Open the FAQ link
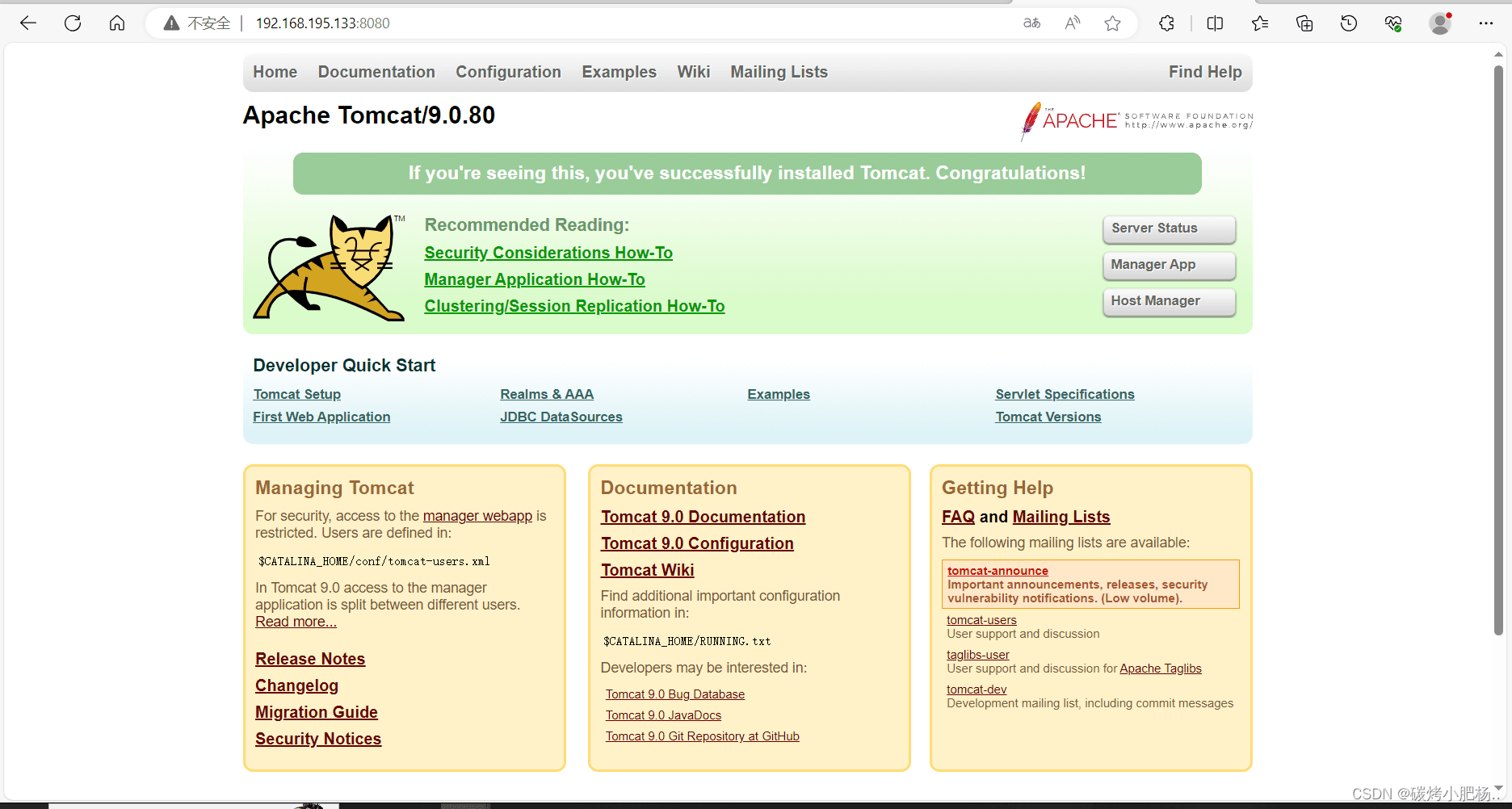The height and width of the screenshot is (809, 1512). (958, 517)
